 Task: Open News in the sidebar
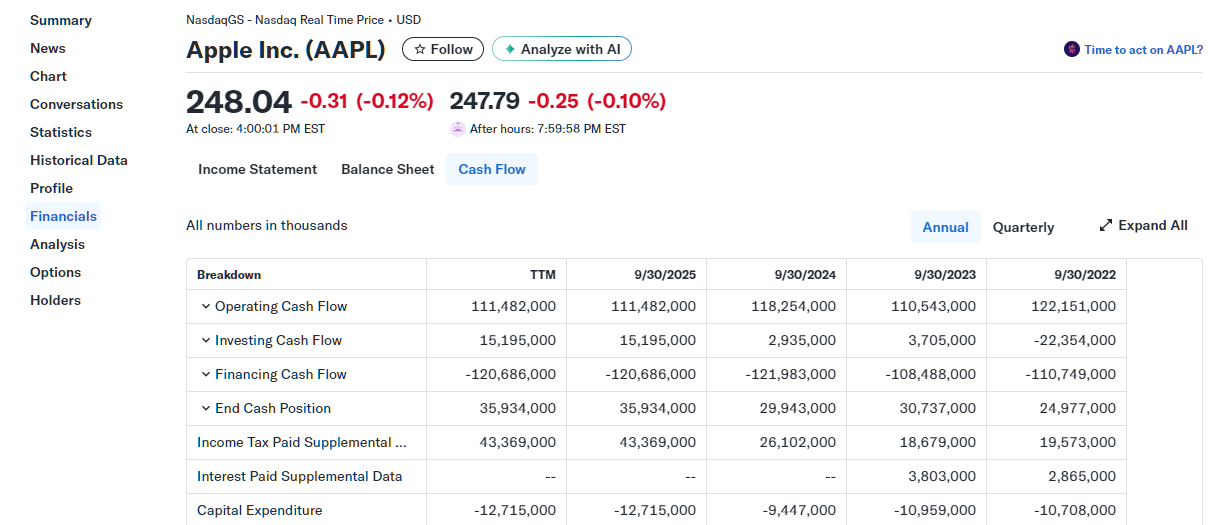click(48, 48)
